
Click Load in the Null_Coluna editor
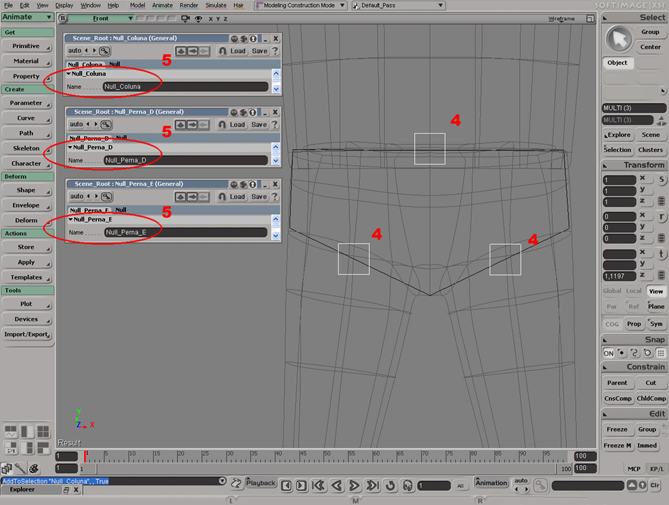(x=238, y=51)
